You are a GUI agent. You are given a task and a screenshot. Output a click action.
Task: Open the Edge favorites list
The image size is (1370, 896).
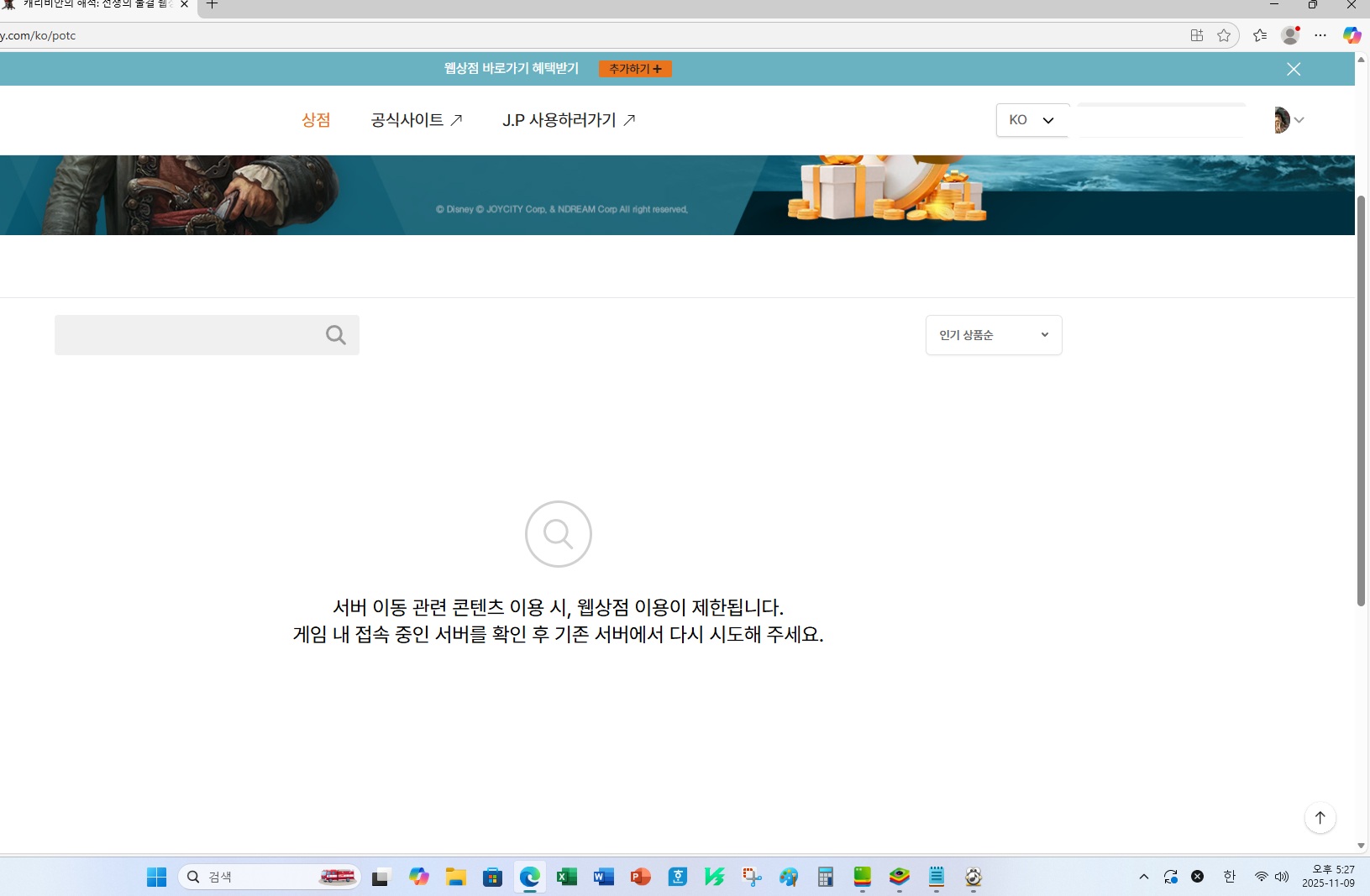coord(1260,35)
